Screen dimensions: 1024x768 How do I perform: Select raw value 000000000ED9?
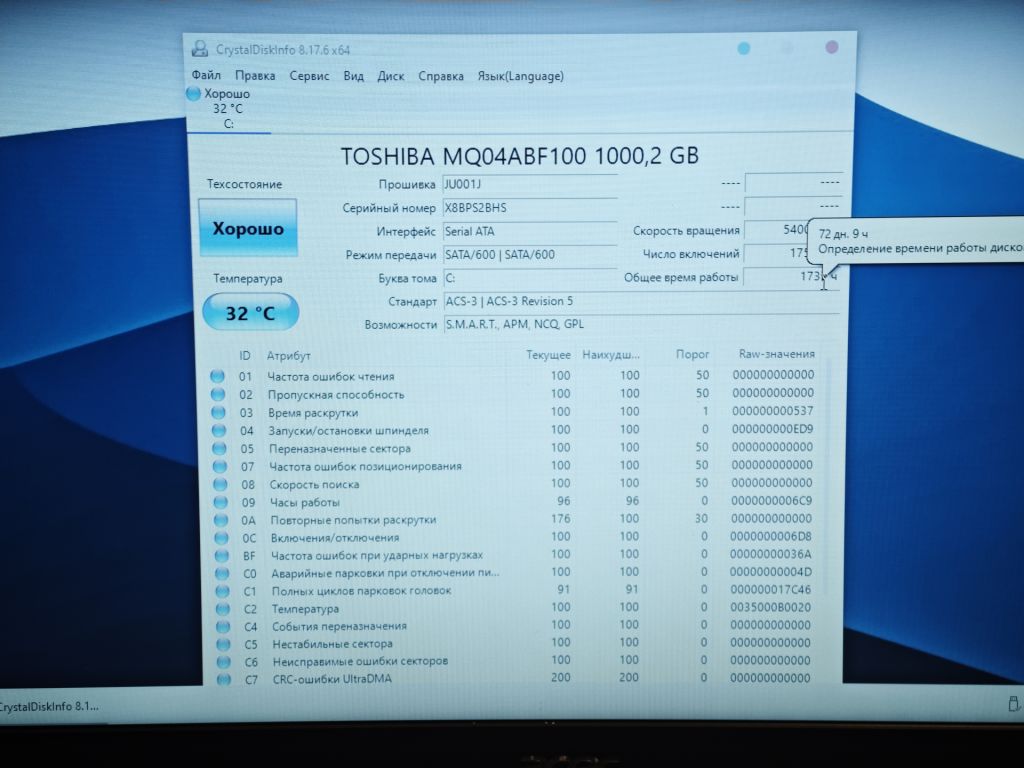[773, 429]
